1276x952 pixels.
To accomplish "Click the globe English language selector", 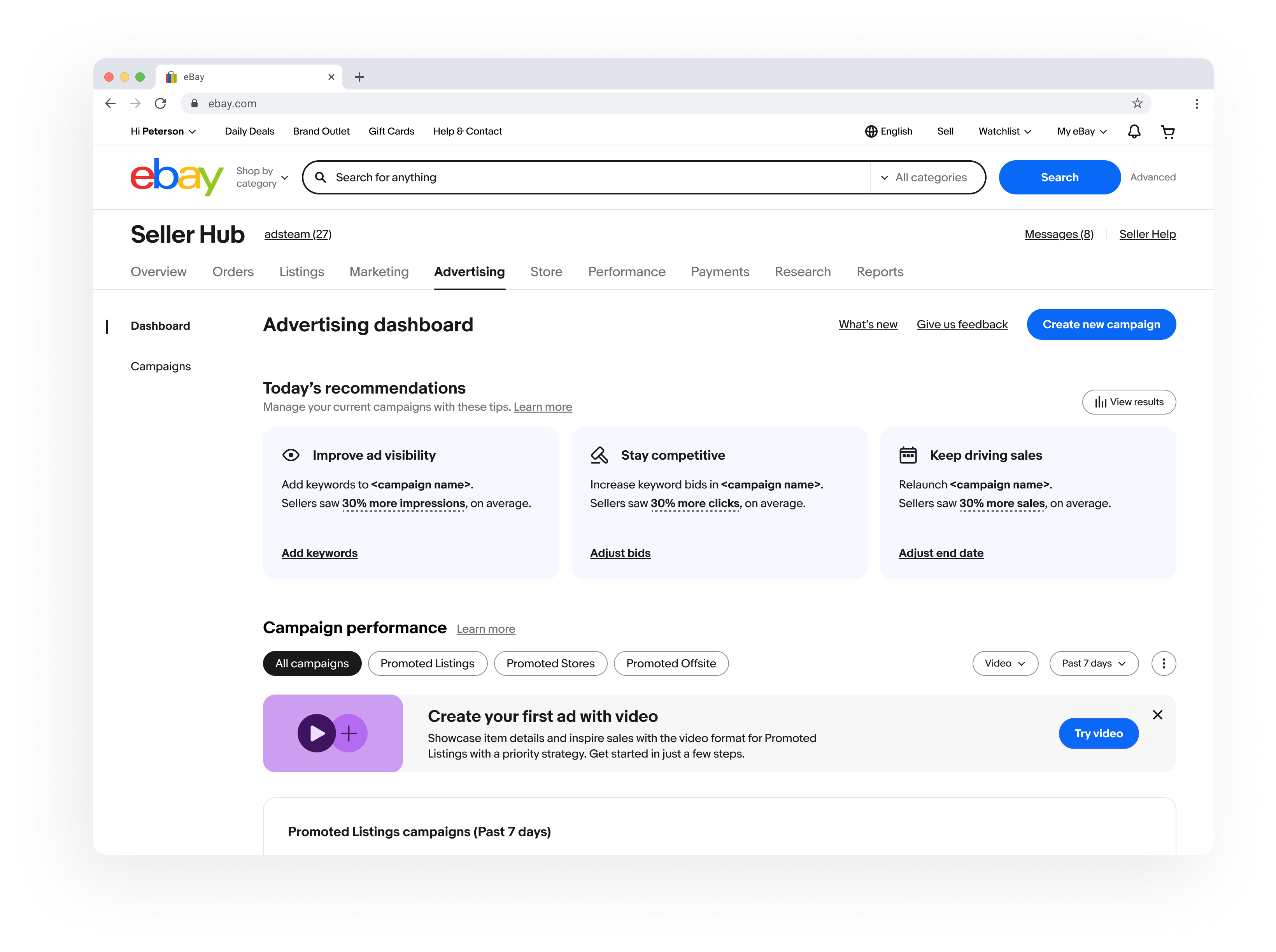I will (888, 131).
